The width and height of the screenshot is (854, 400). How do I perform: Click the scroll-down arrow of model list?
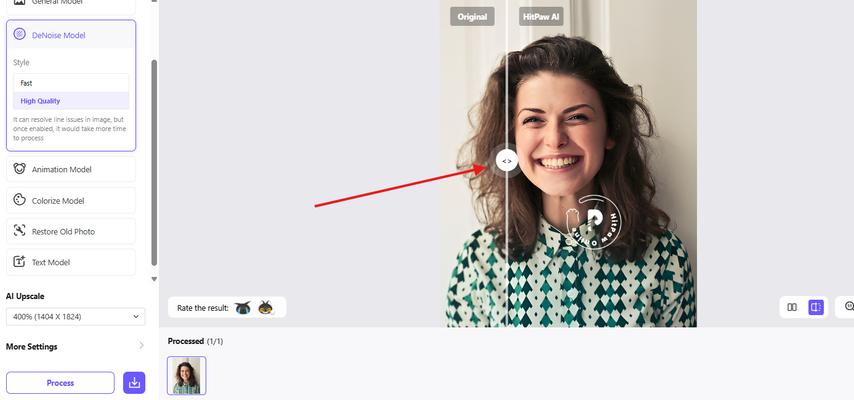(x=154, y=278)
